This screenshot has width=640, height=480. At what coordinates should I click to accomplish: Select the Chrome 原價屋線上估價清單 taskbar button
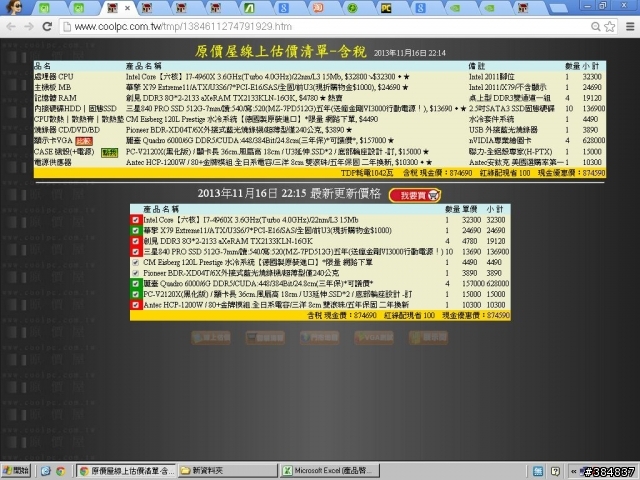(x=126, y=471)
